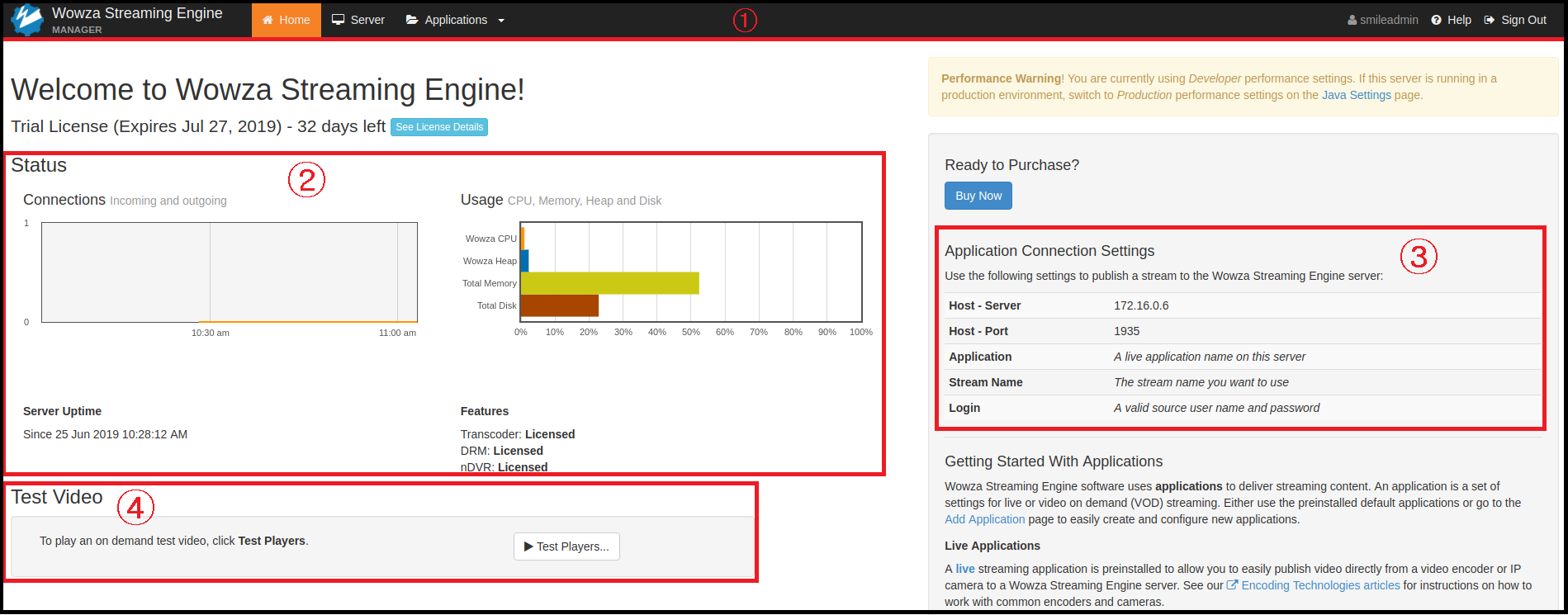Open the Encoding Technologies articles link

tap(1320, 585)
